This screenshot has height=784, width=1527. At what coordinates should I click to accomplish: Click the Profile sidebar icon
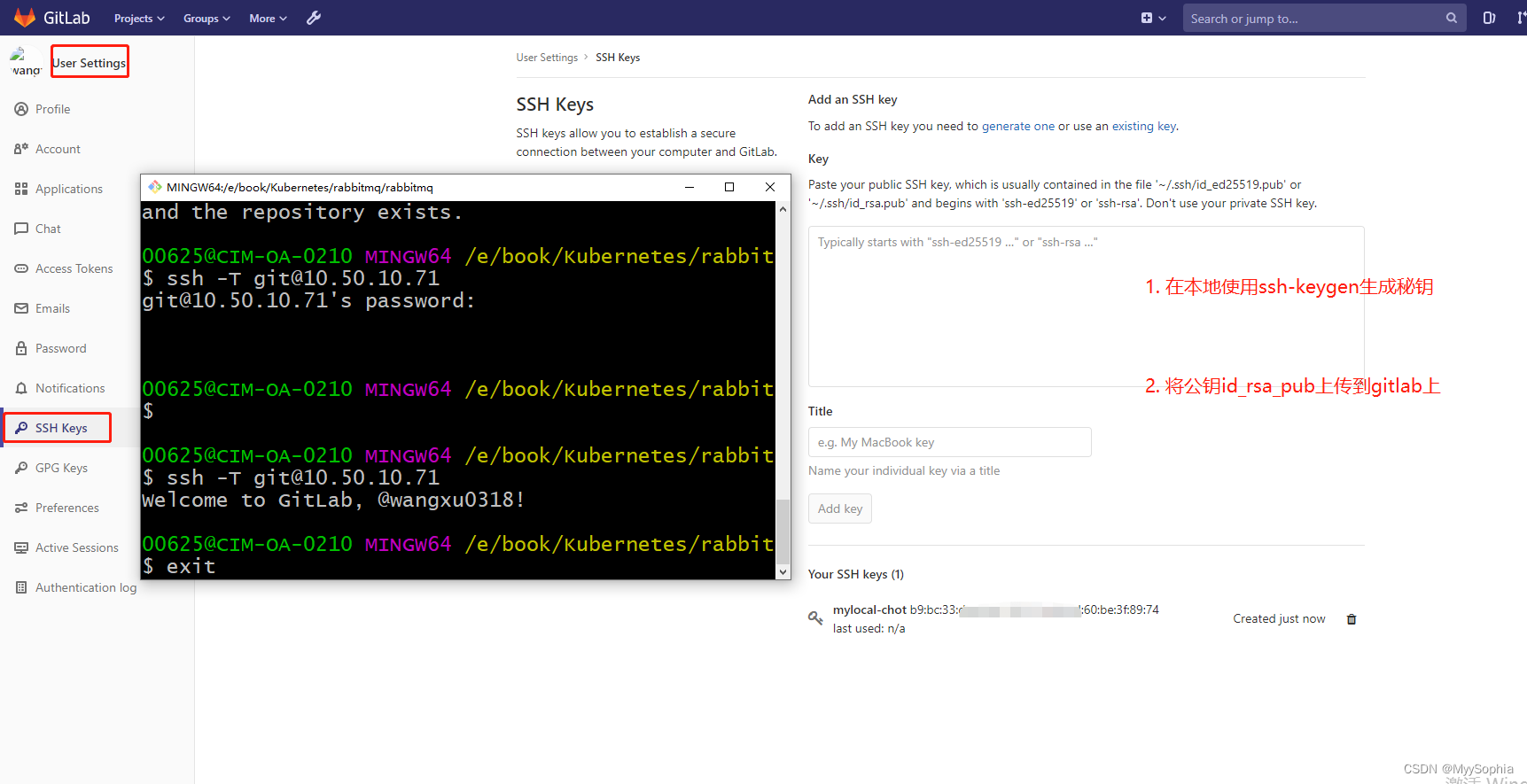point(21,109)
